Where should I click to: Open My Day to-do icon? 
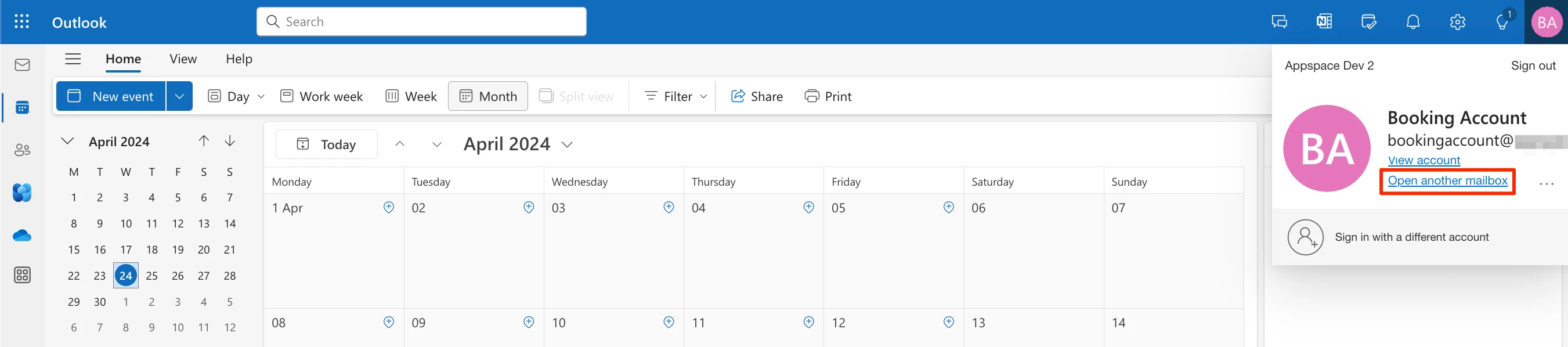1368,22
